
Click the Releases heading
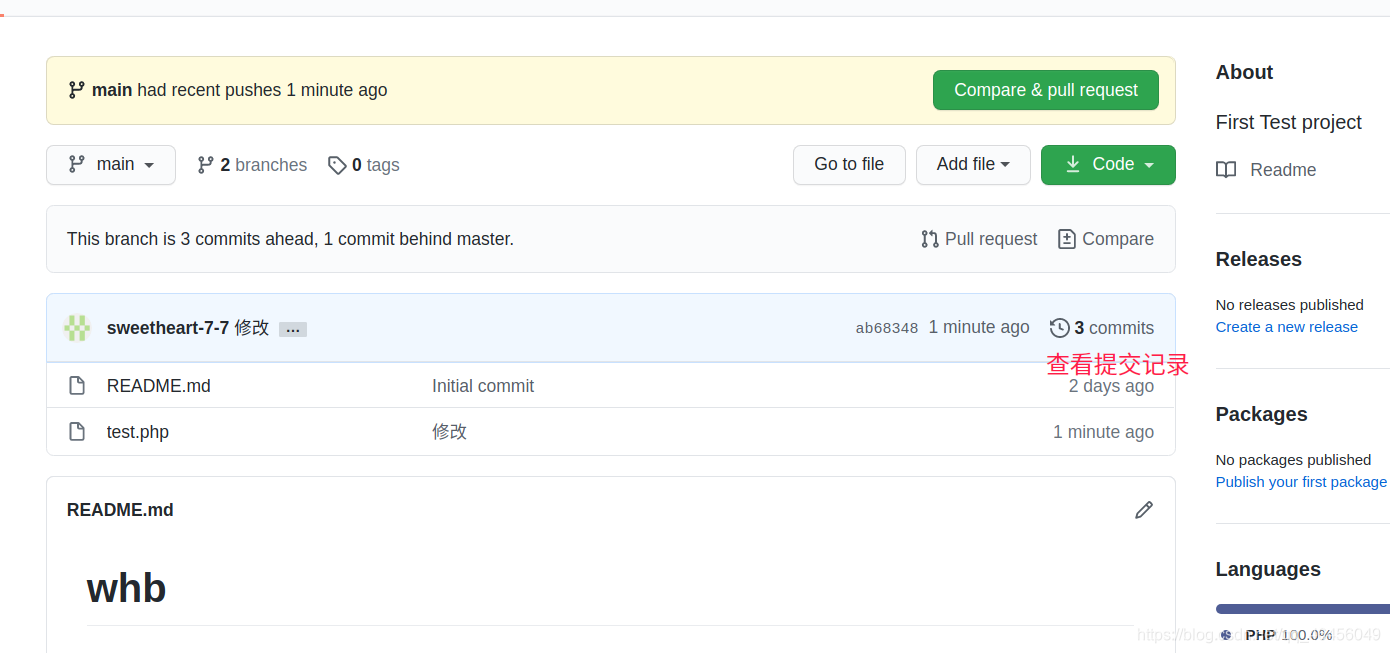point(1259,259)
